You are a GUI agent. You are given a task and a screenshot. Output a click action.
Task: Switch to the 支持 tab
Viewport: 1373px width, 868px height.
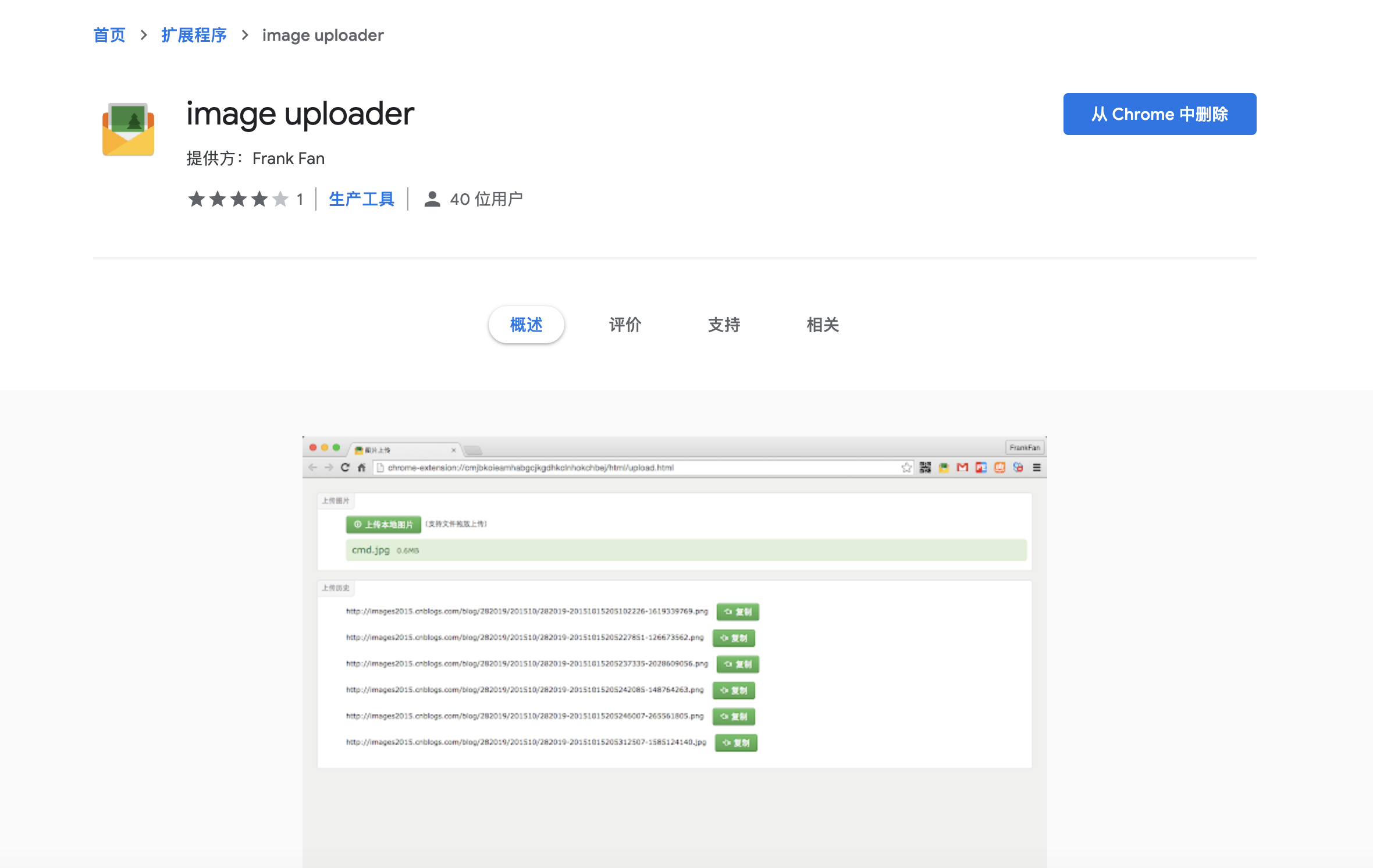[x=724, y=325]
